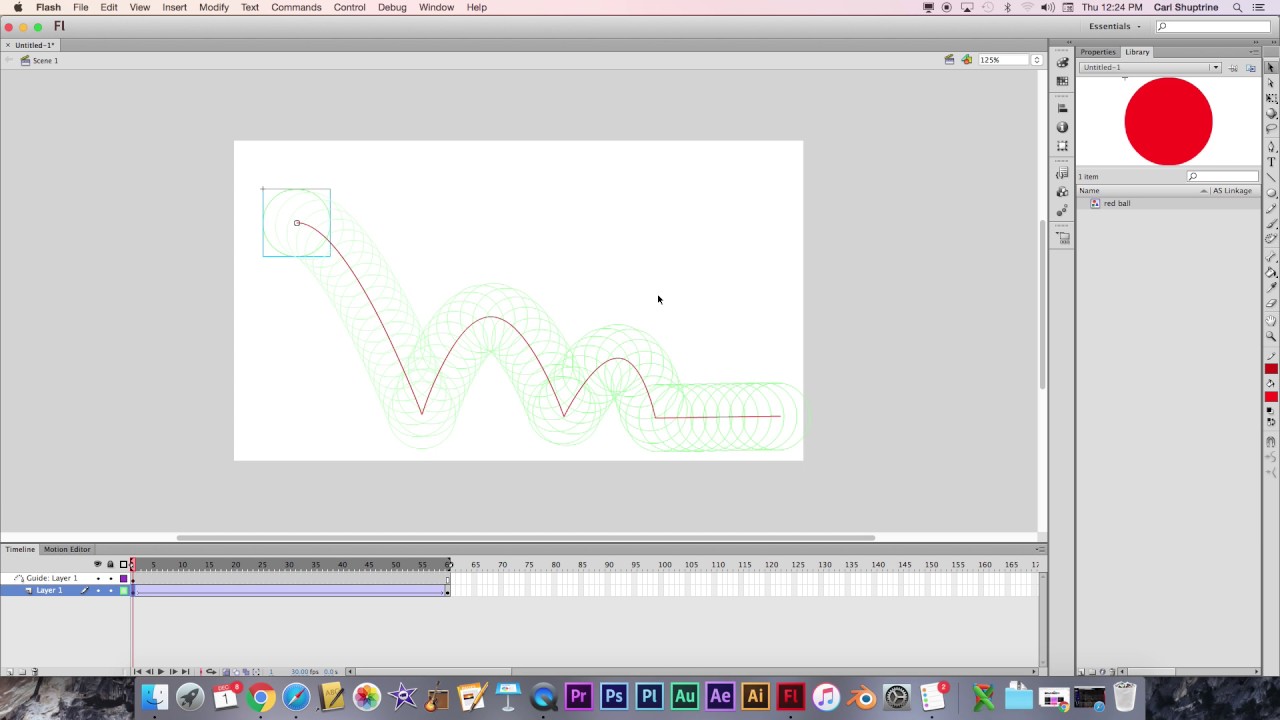The width and height of the screenshot is (1280, 720).
Task: Play the timeline animation
Action: coord(161,672)
